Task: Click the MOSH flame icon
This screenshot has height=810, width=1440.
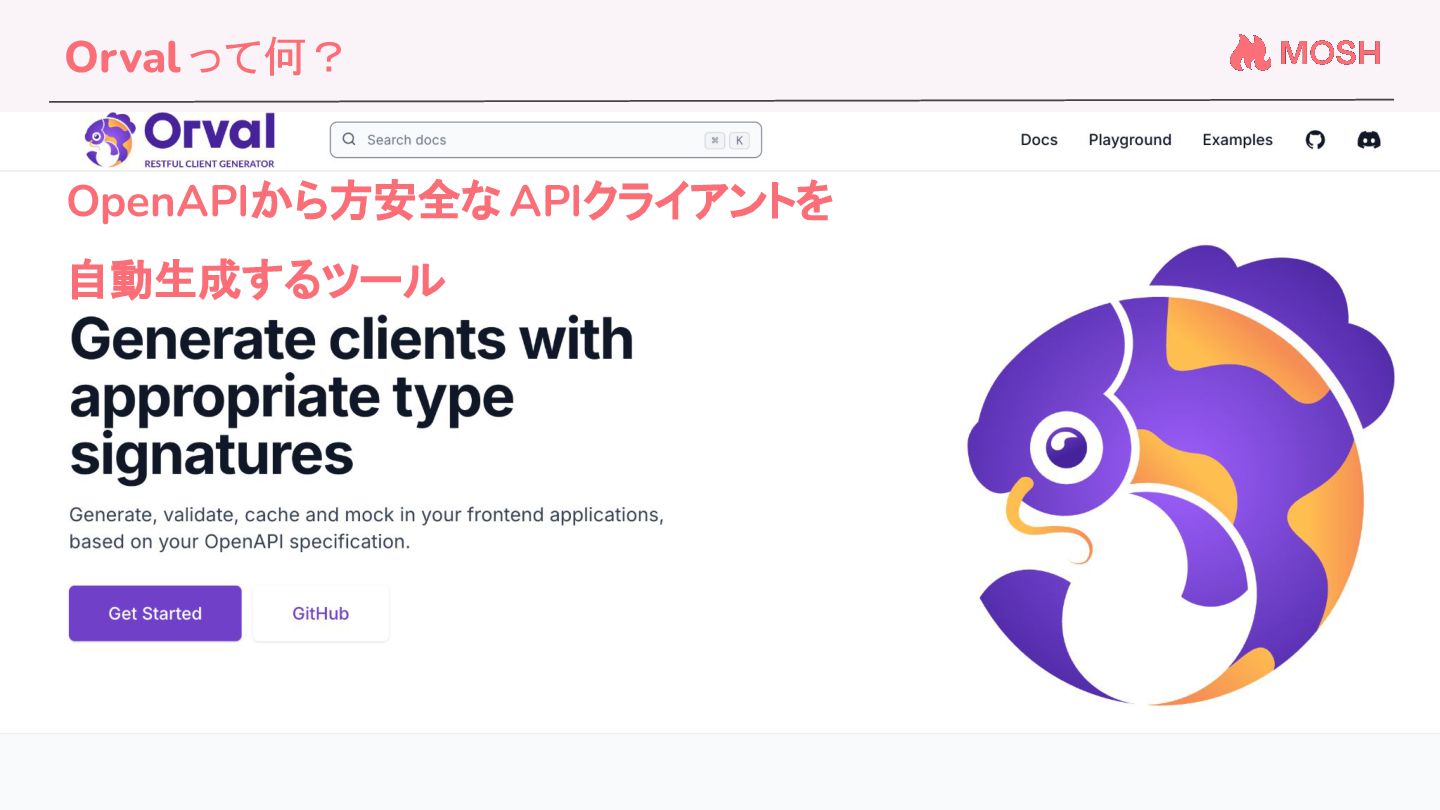Action: point(1249,53)
